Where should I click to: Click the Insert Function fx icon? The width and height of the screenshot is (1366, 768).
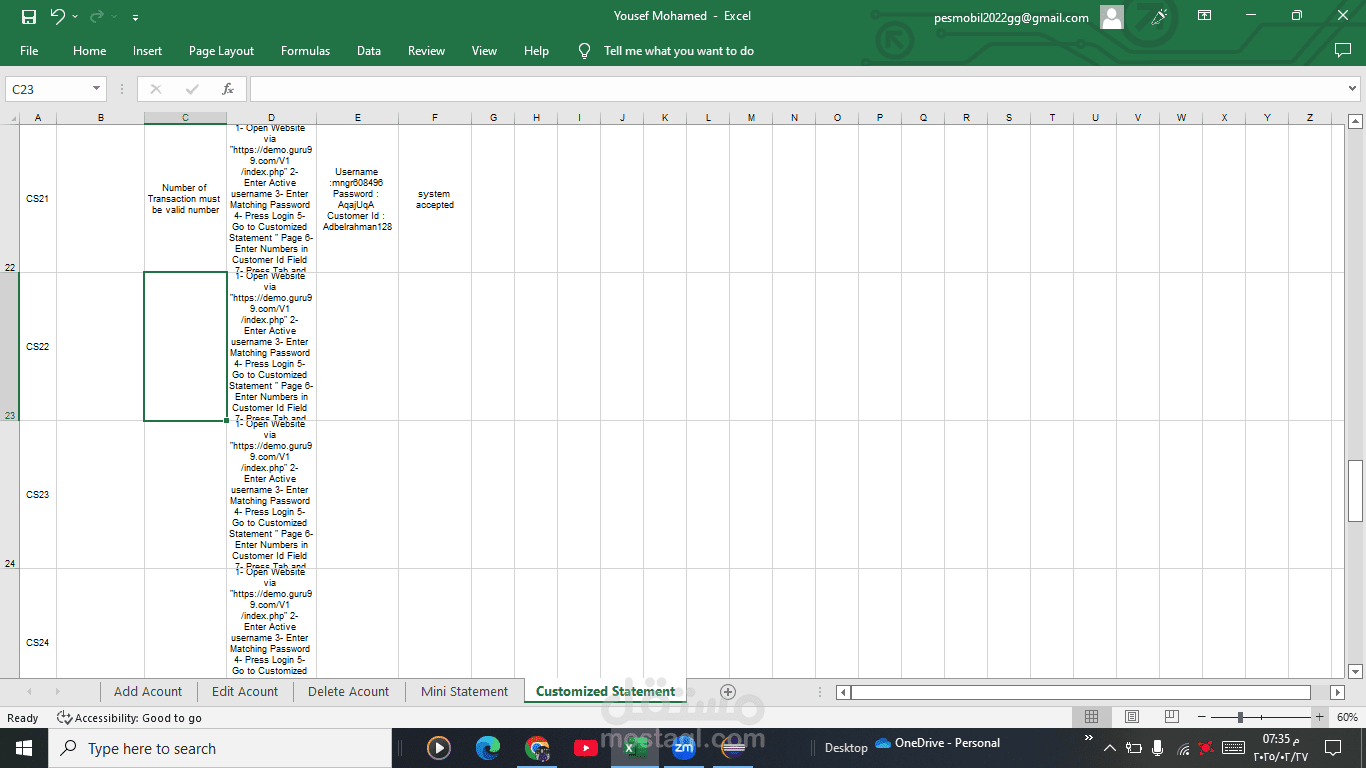pos(228,89)
